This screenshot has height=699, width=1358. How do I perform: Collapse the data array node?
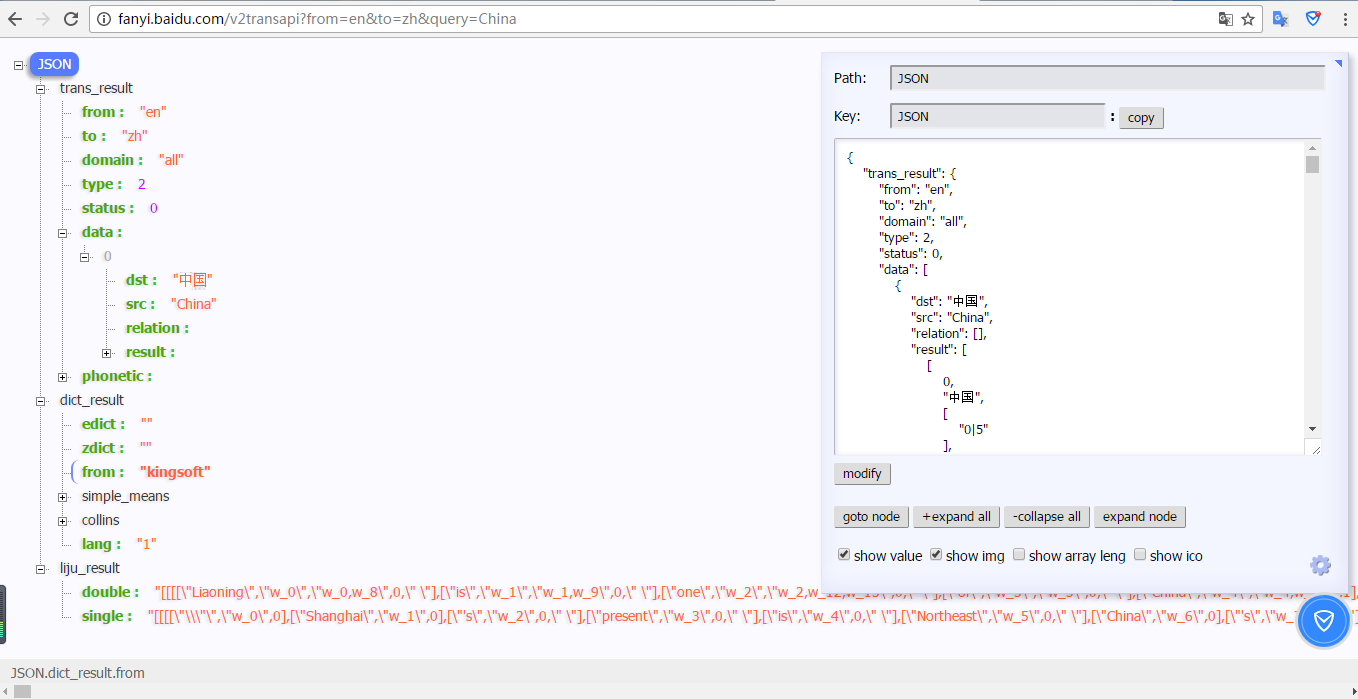click(x=63, y=232)
